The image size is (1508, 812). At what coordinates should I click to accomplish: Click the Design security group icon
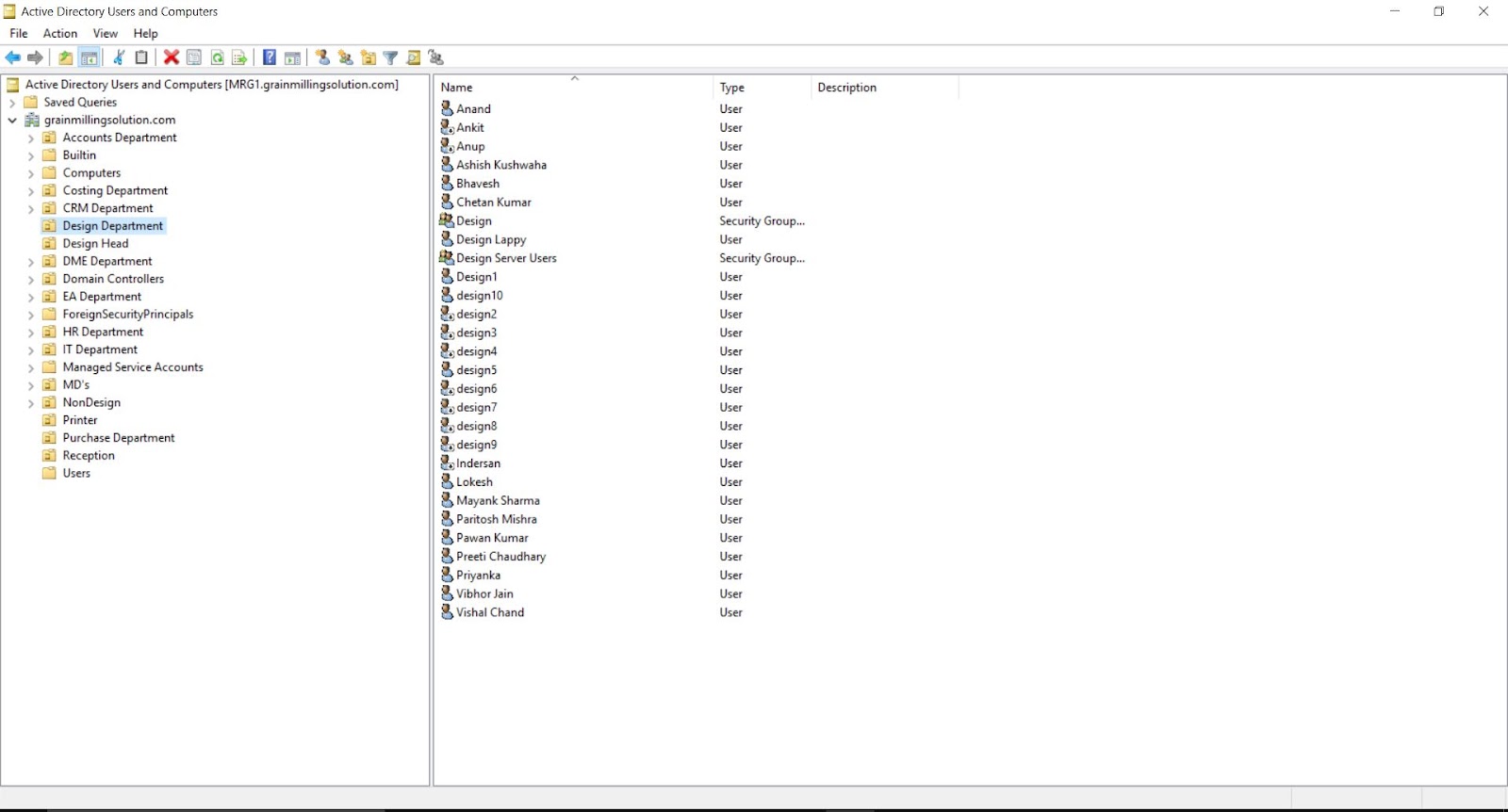click(x=447, y=220)
